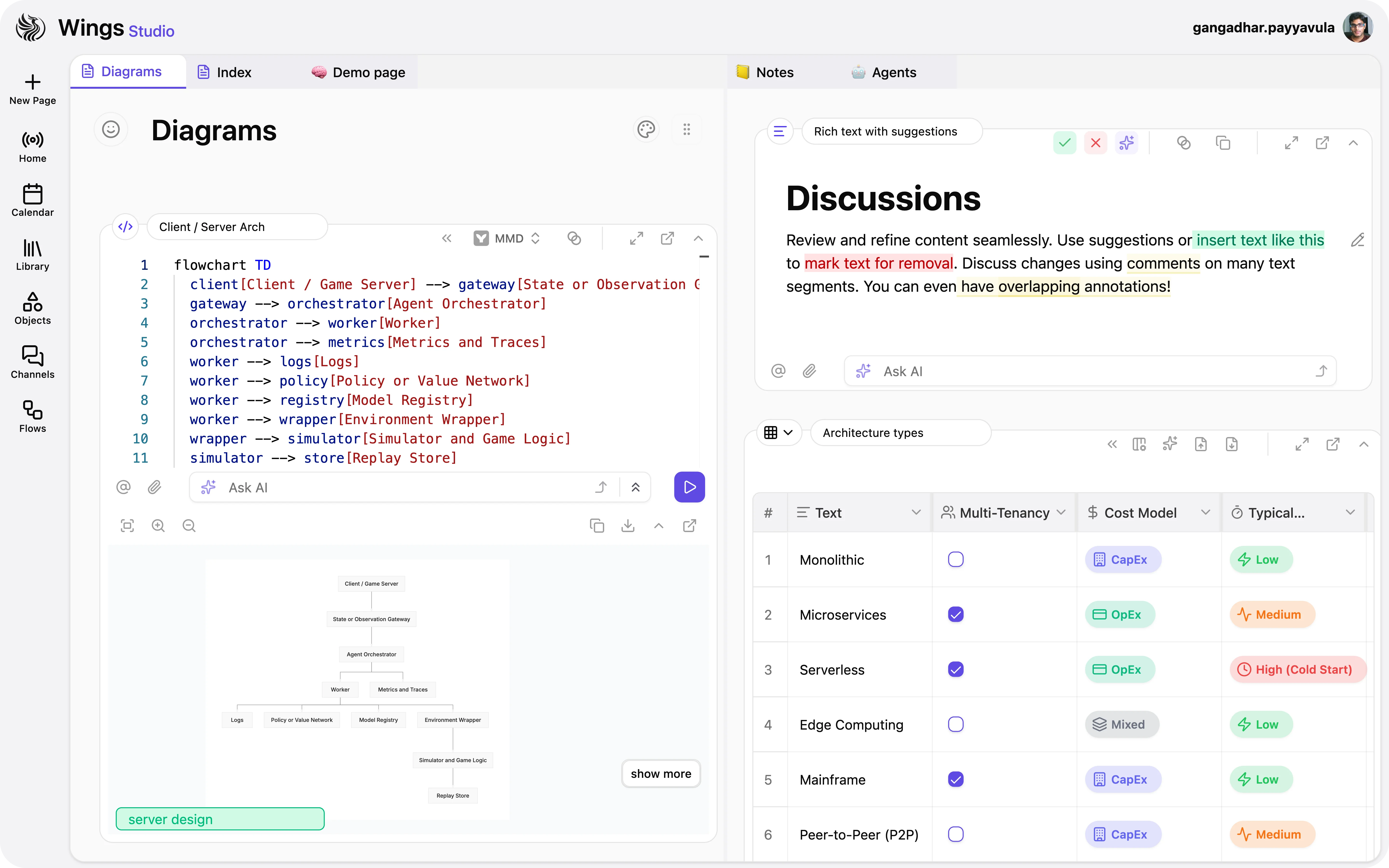Collapse the Client / Server Arch block
The height and width of the screenshot is (868, 1389).
[699, 238]
